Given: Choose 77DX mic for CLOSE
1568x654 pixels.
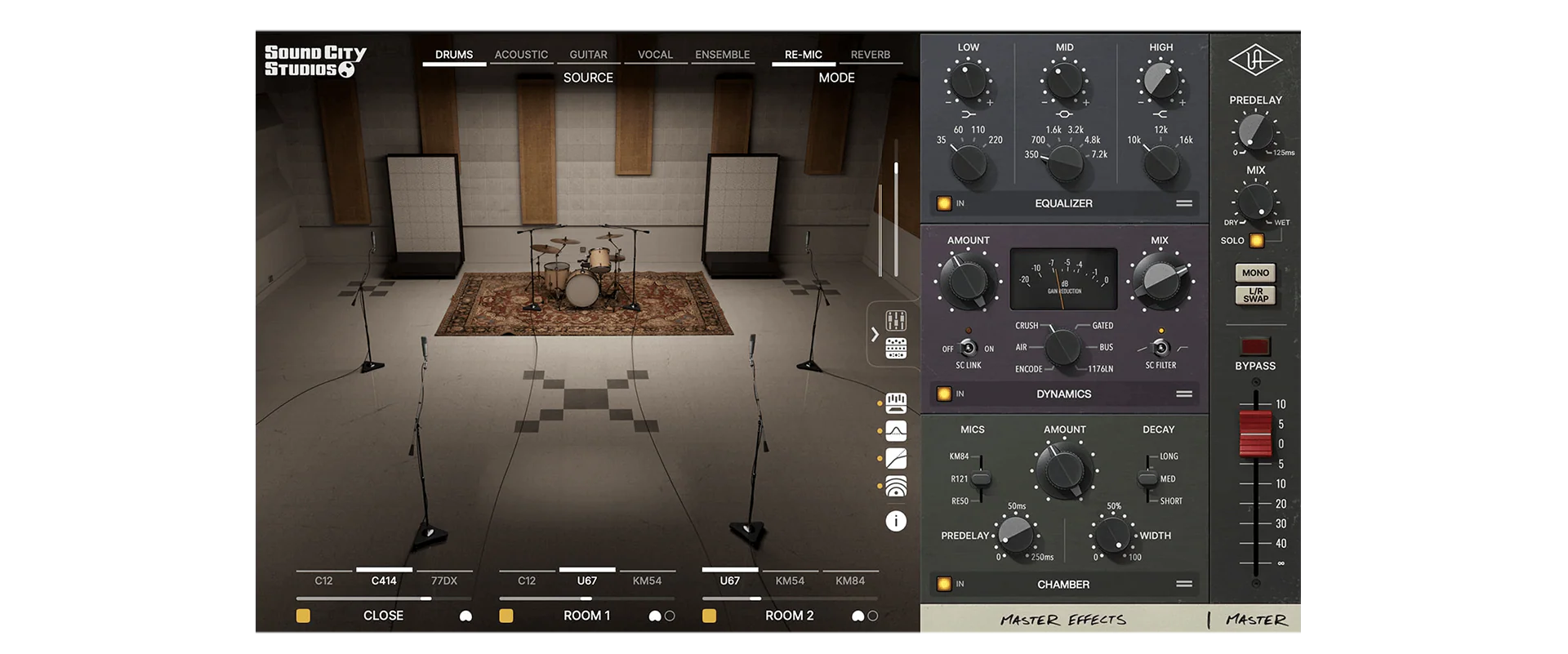Looking at the screenshot, I should [444, 581].
